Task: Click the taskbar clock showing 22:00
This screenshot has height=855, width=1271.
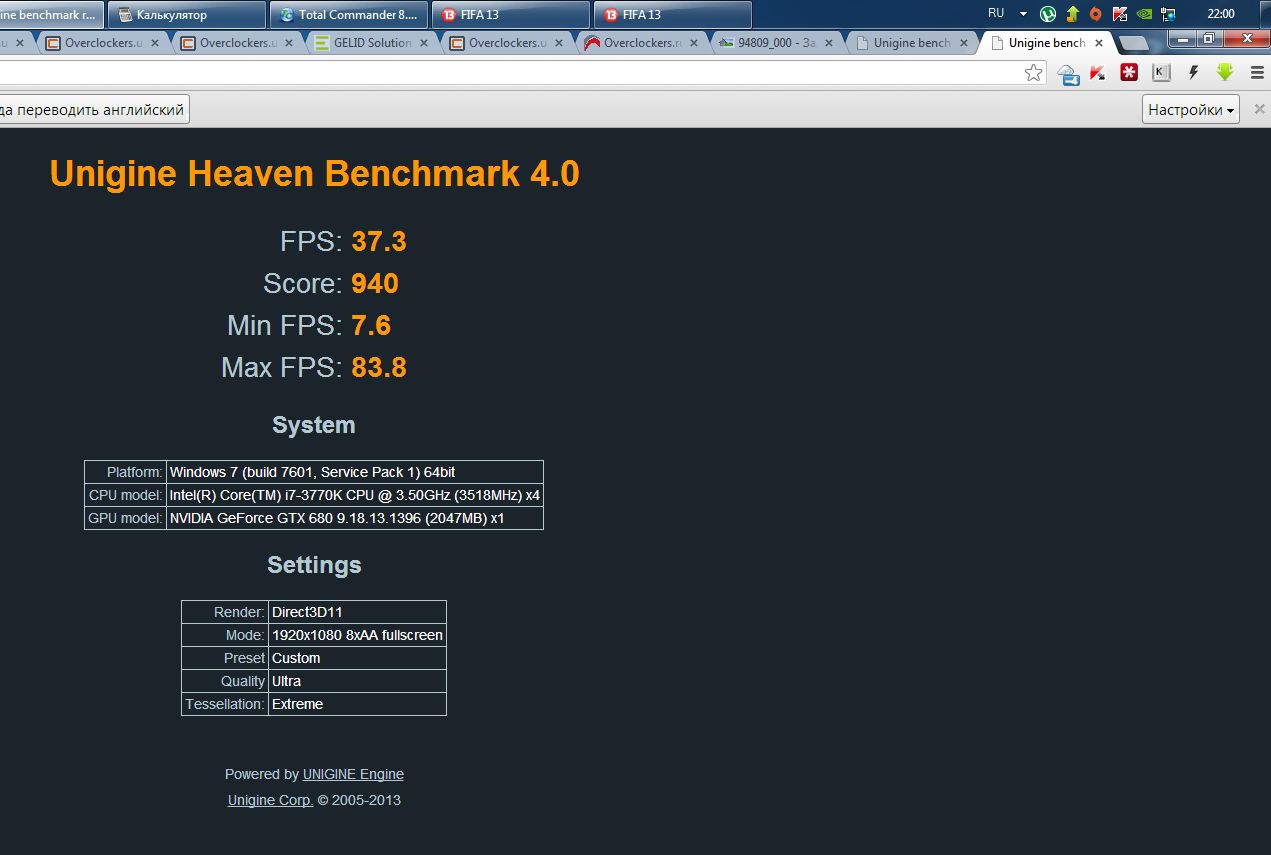Action: tap(1221, 14)
